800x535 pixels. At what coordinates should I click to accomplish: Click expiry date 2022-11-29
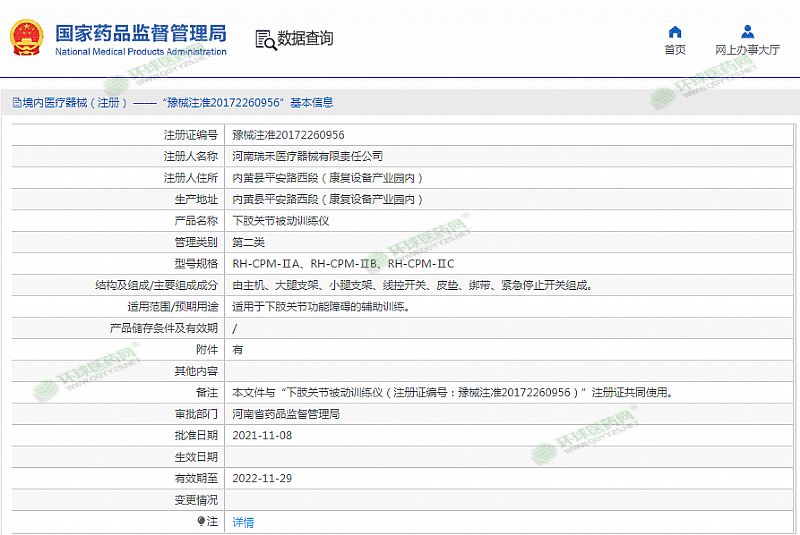[x=262, y=479]
